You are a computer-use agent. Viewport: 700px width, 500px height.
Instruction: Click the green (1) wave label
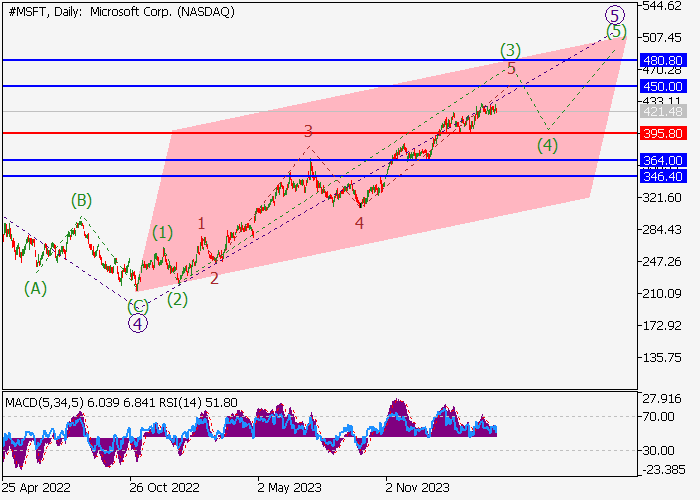pyautogui.click(x=162, y=233)
